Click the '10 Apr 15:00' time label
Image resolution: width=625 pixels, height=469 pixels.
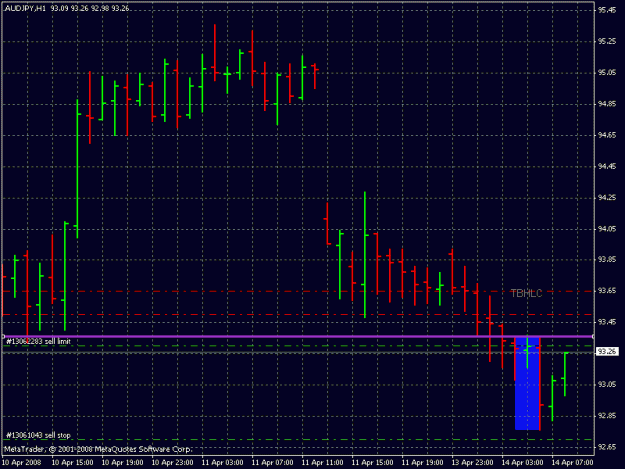coord(73,463)
